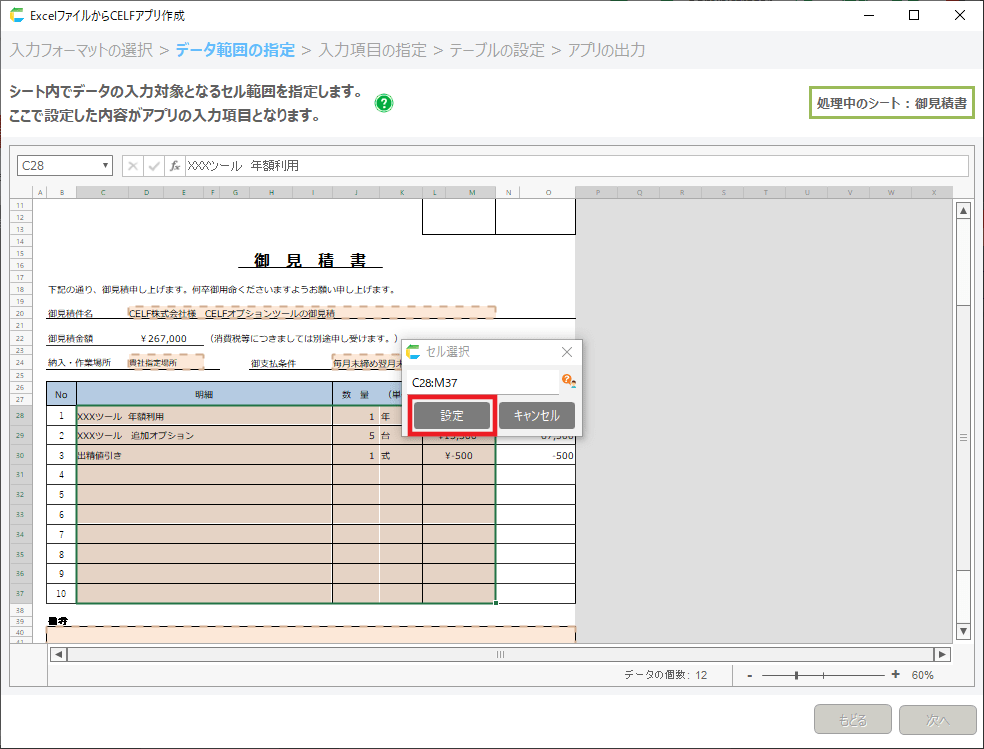
Task: Click horizontal scrollbar left arrow
Action: [x=59, y=654]
